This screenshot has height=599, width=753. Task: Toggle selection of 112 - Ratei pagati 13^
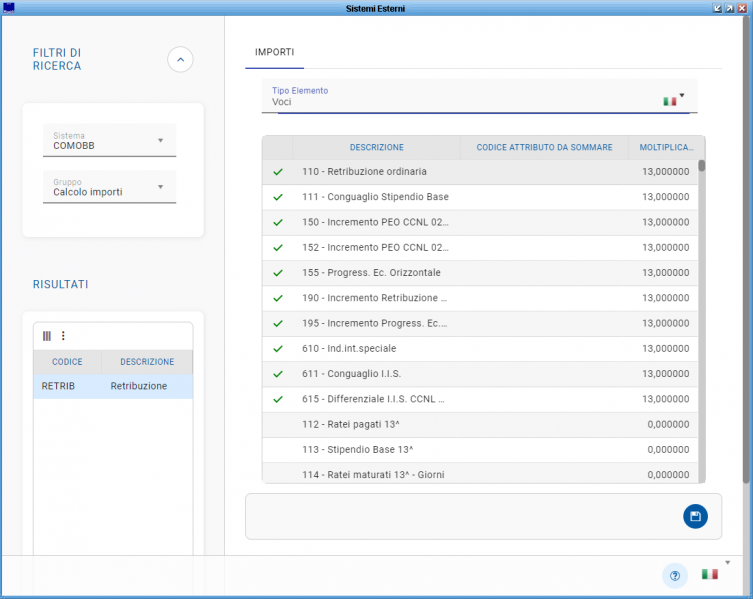(278, 424)
